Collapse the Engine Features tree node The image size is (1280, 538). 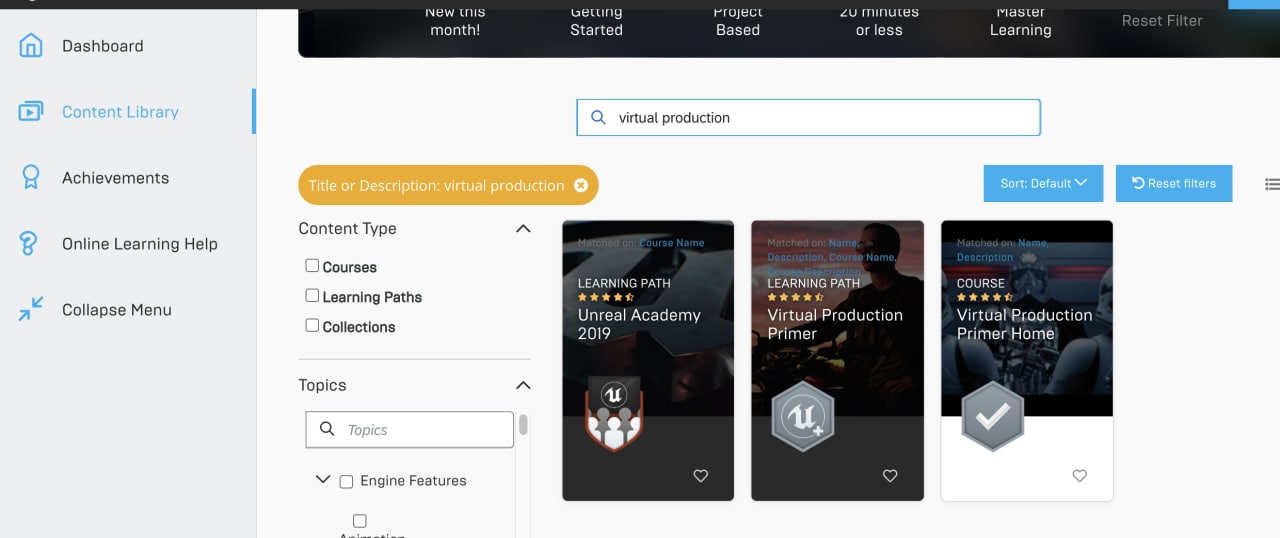322,480
